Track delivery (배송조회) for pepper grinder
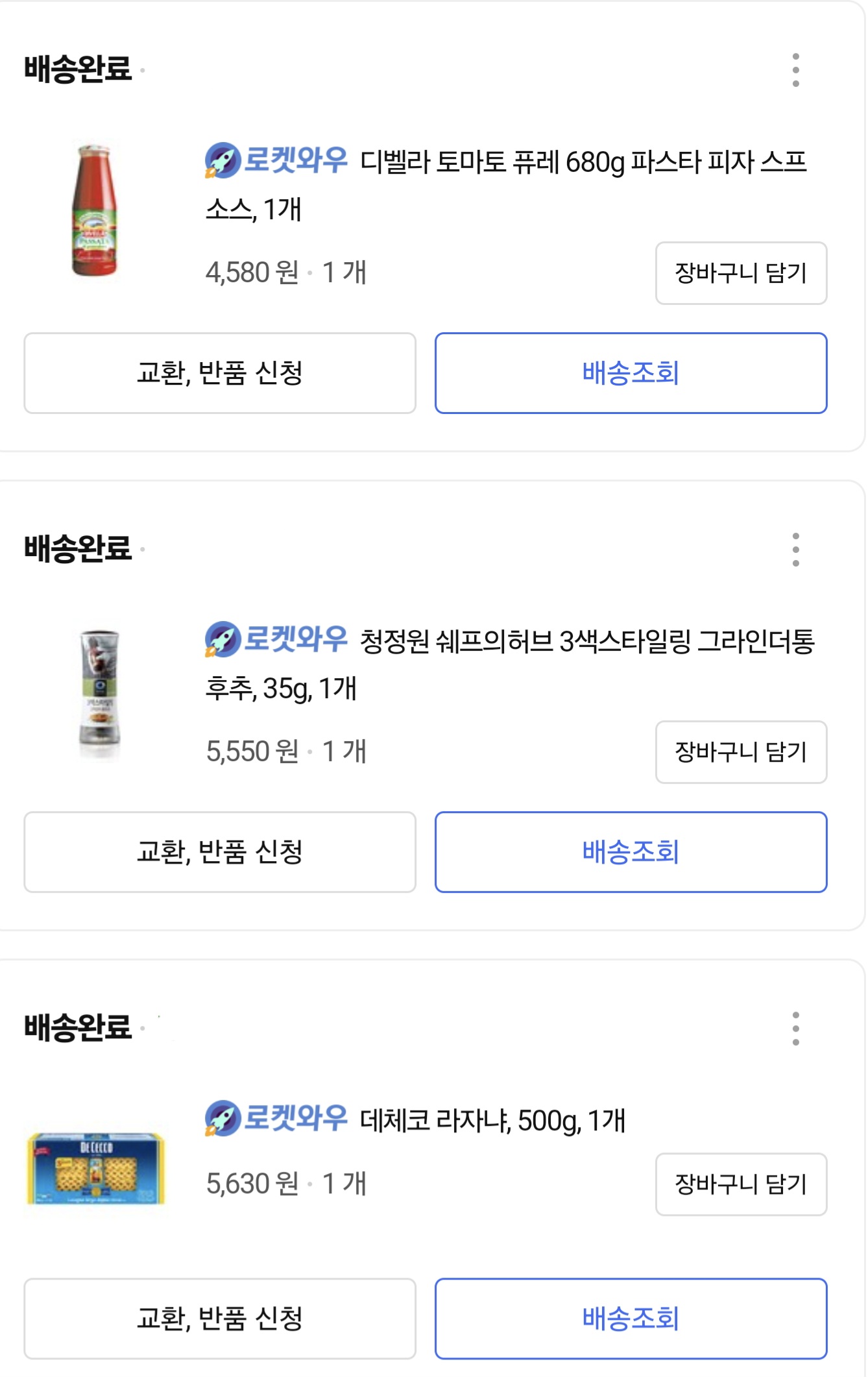The width and height of the screenshot is (868, 1377). 631,852
